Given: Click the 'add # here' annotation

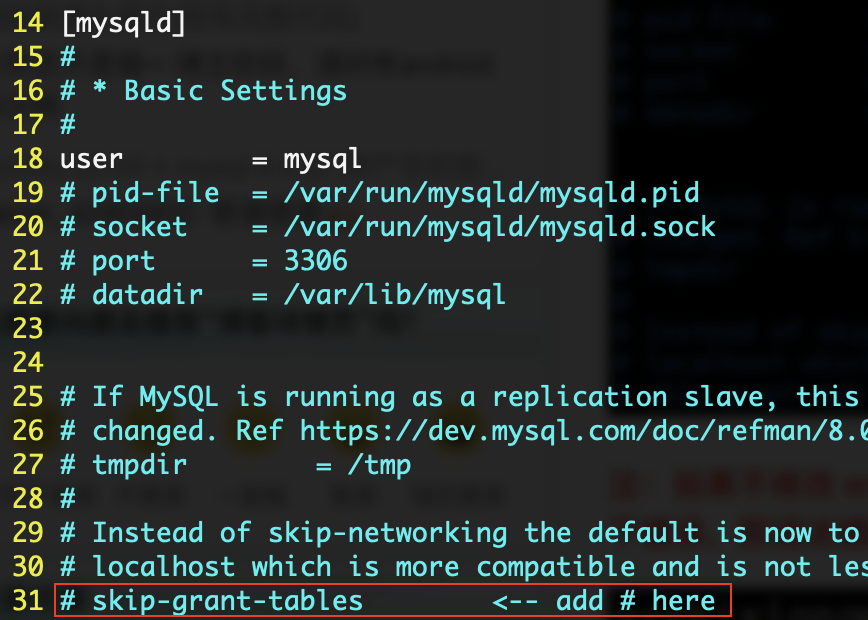Looking at the screenshot, I should pyautogui.click(x=636, y=601).
